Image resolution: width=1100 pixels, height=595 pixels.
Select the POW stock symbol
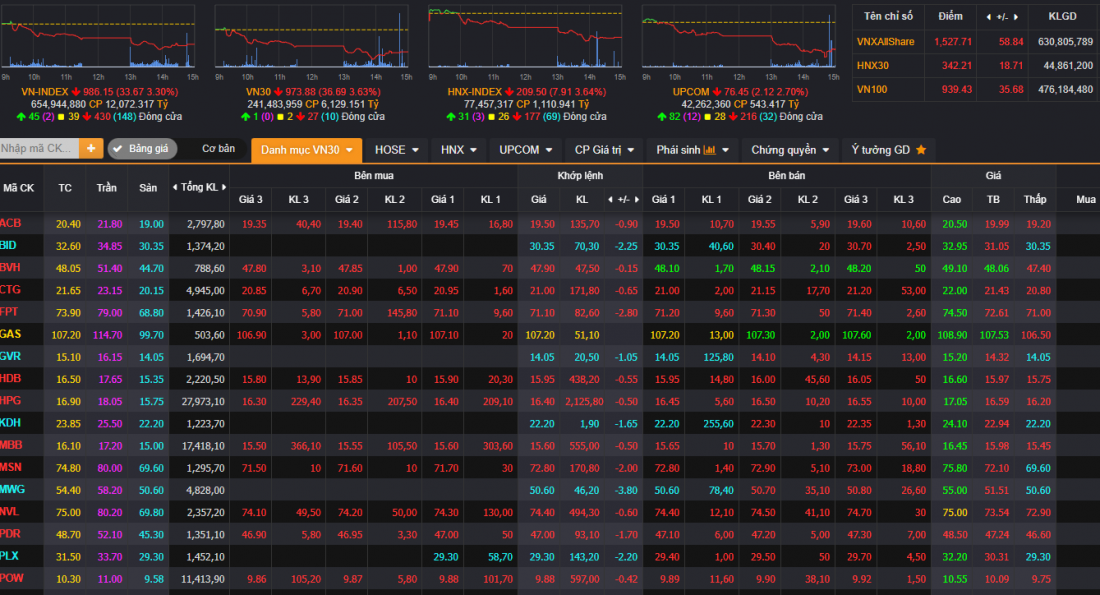click(12, 578)
